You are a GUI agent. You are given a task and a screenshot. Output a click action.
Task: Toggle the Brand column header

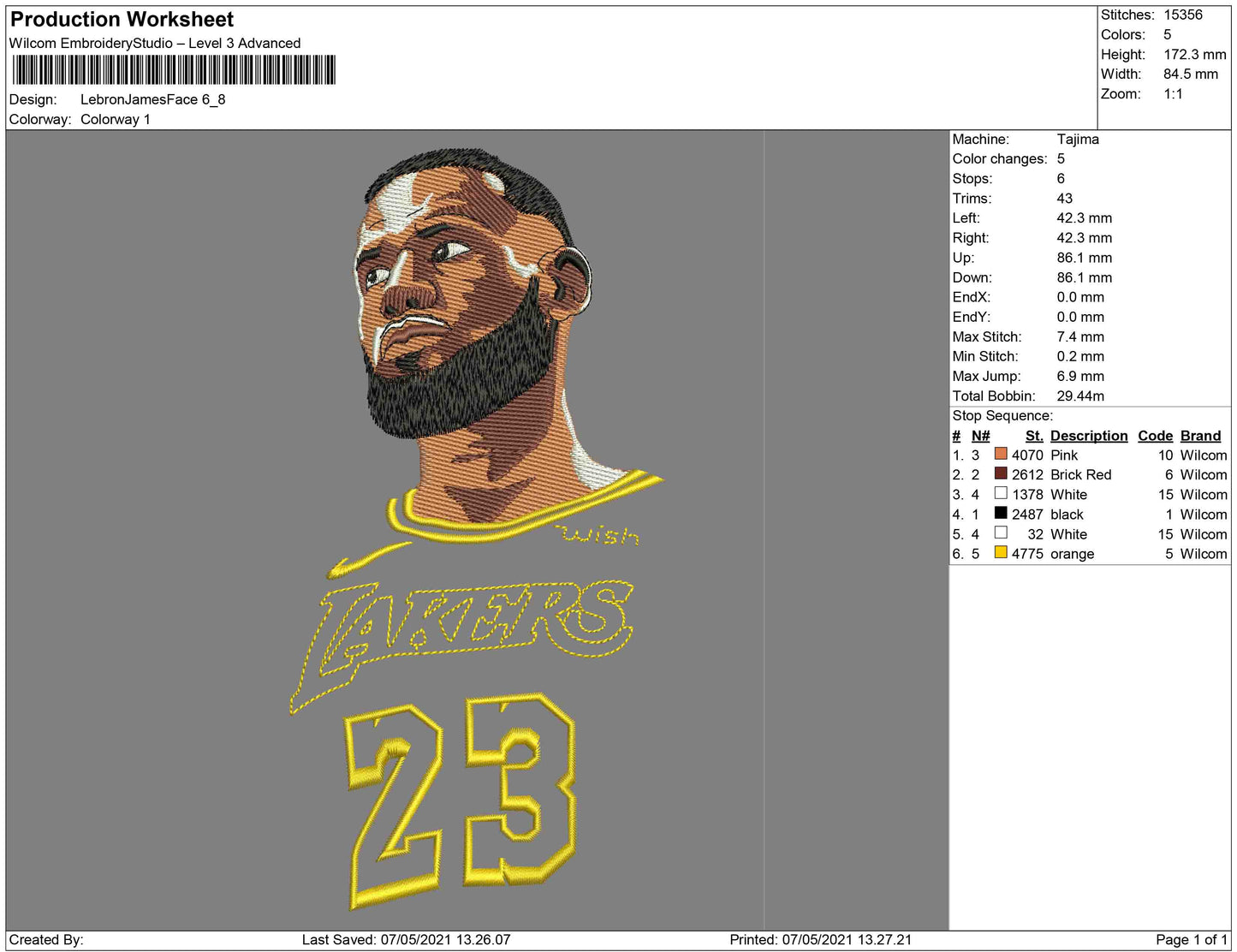(x=1200, y=436)
